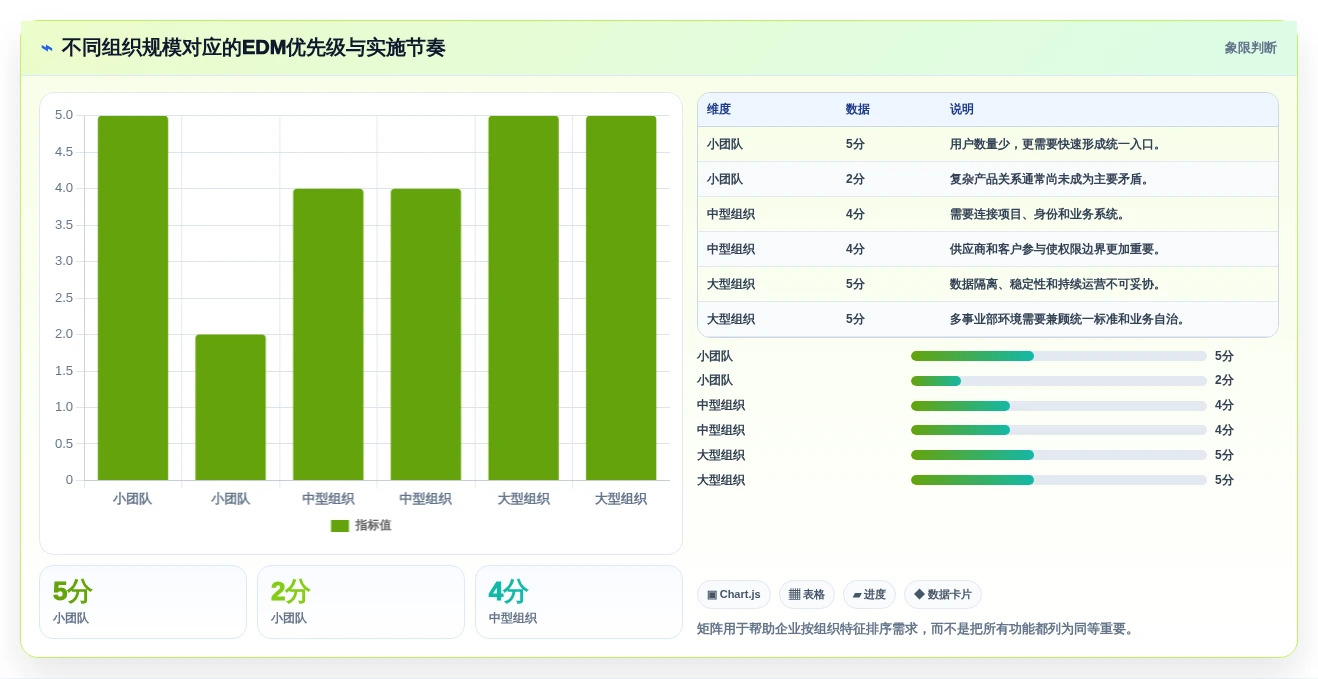Click the 2分 cell in the table's 小团队 row
The height and width of the screenshot is (679, 1318).
855,180
